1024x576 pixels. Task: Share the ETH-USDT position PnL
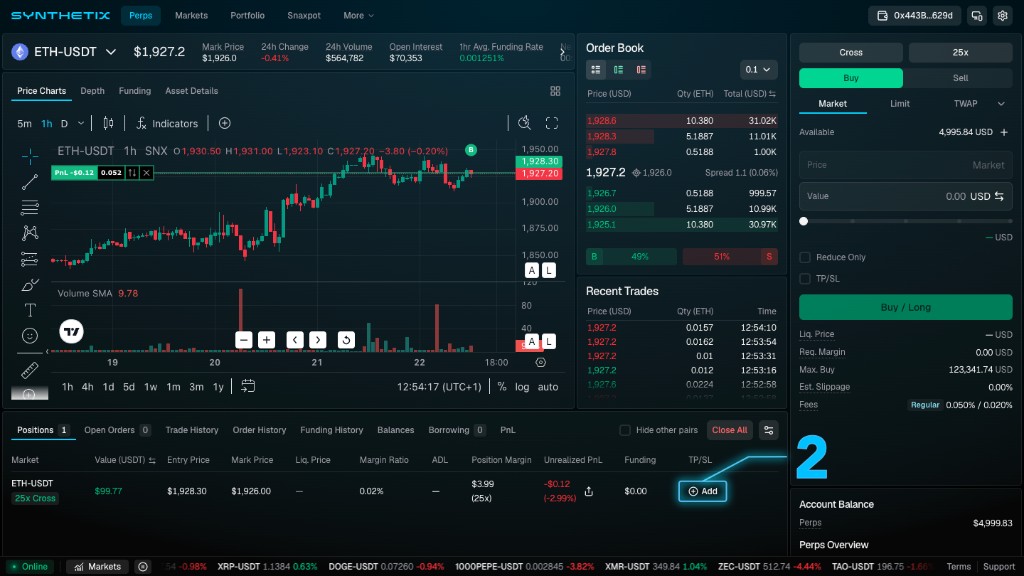coord(589,491)
